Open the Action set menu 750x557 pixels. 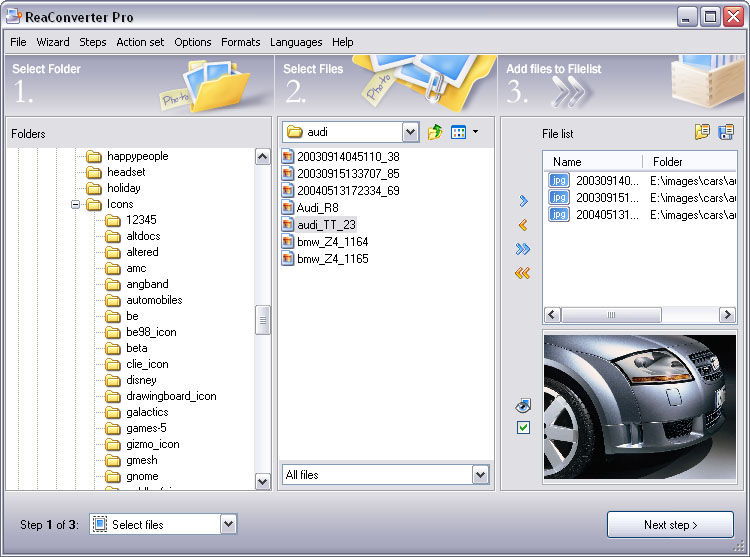pos(140,42)
